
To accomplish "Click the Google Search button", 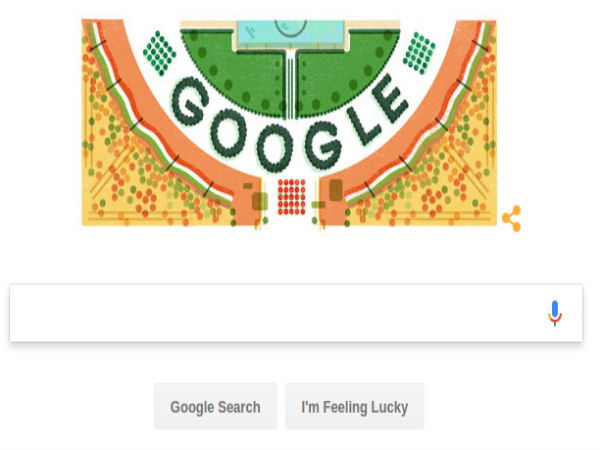I will coord(215,406).
